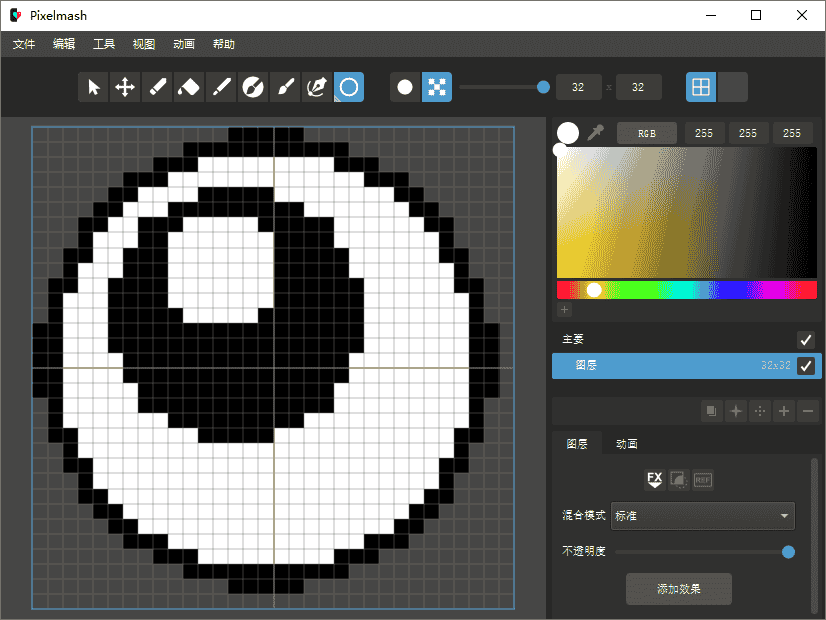The image size is (826, 620).
Task: Open the 动画 menu in menu bar
Action: [184, 44]
